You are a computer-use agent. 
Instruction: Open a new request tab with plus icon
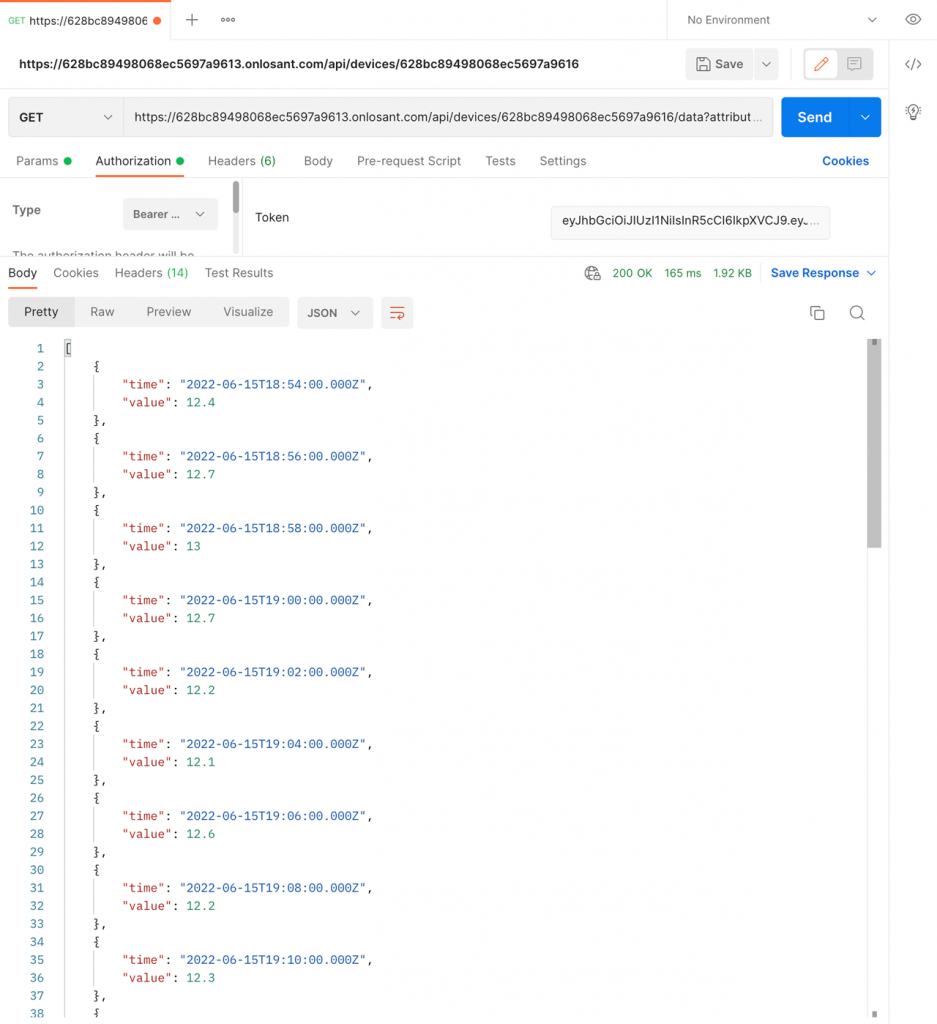(x=192, y=20)
